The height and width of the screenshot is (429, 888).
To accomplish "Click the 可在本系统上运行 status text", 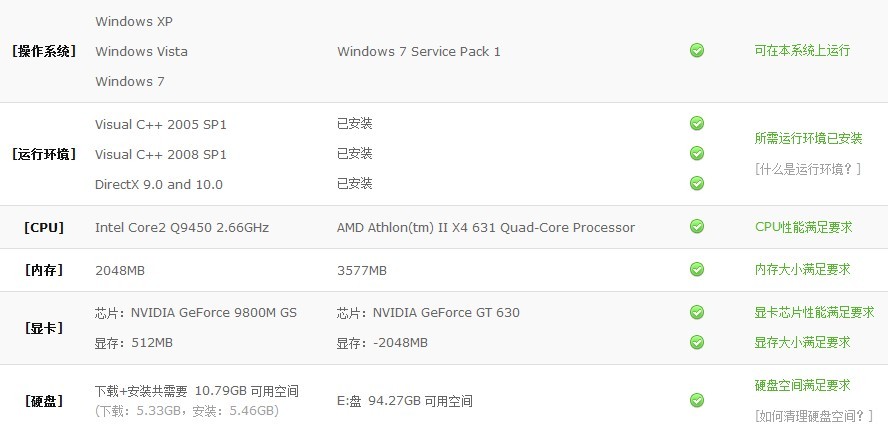I will [802, 50].
